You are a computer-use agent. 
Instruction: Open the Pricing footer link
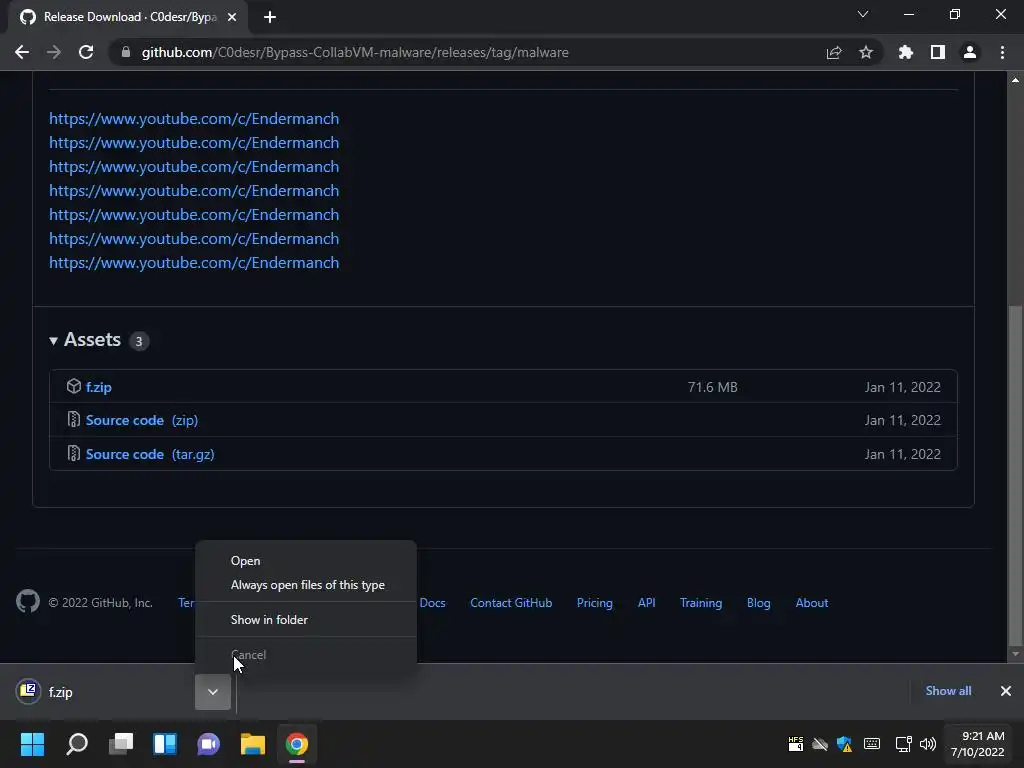coord(594,603)
